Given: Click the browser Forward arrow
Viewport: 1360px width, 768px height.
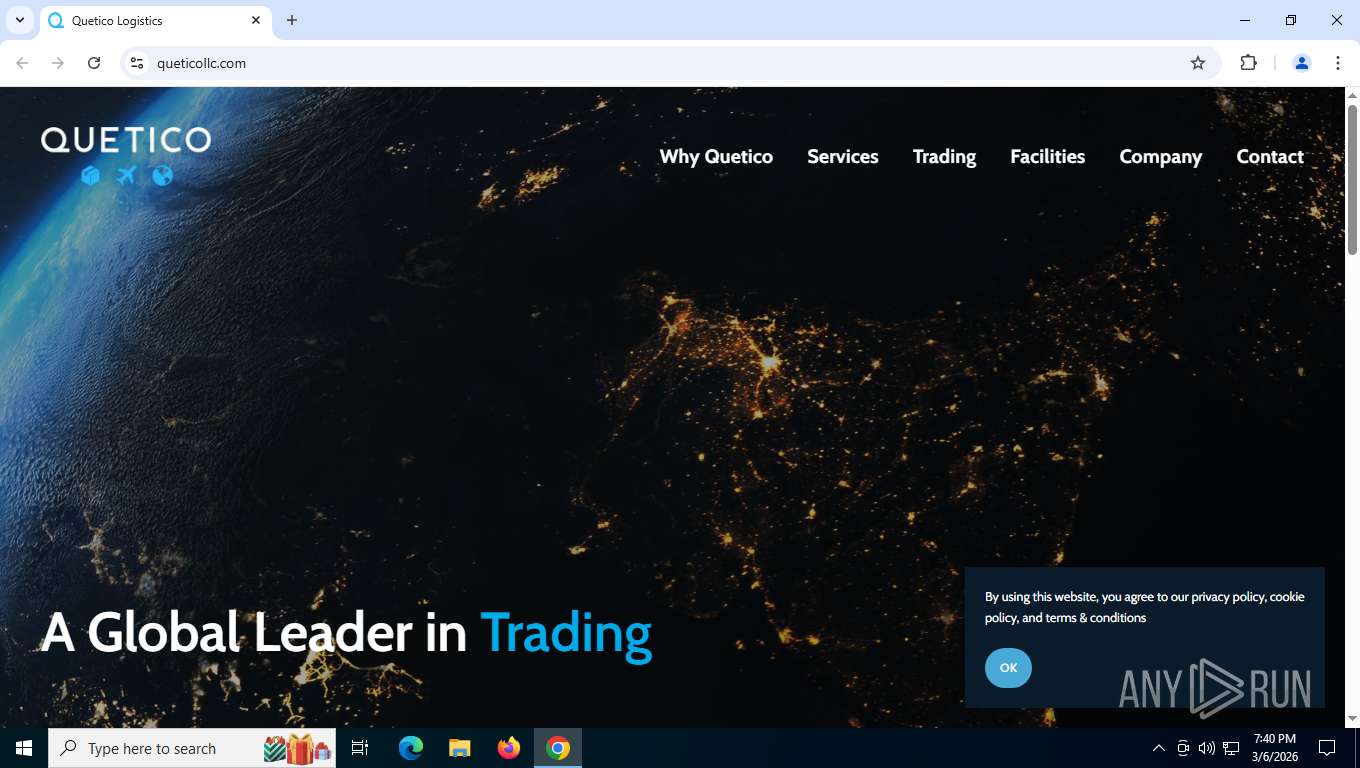Looking at the screenshot, I should pos(58,63).
